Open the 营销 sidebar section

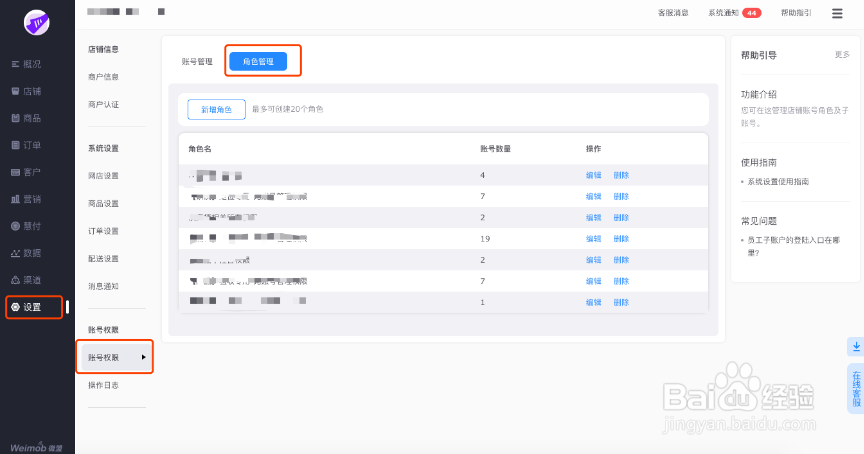(26, 199)
